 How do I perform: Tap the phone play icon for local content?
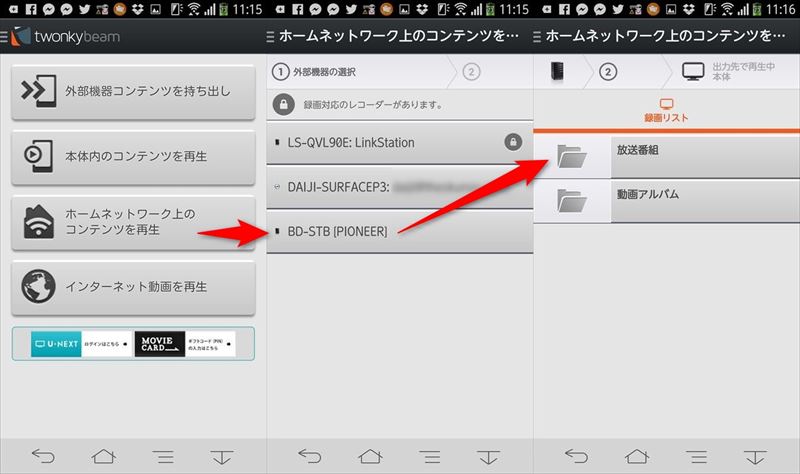coord(38,156)
